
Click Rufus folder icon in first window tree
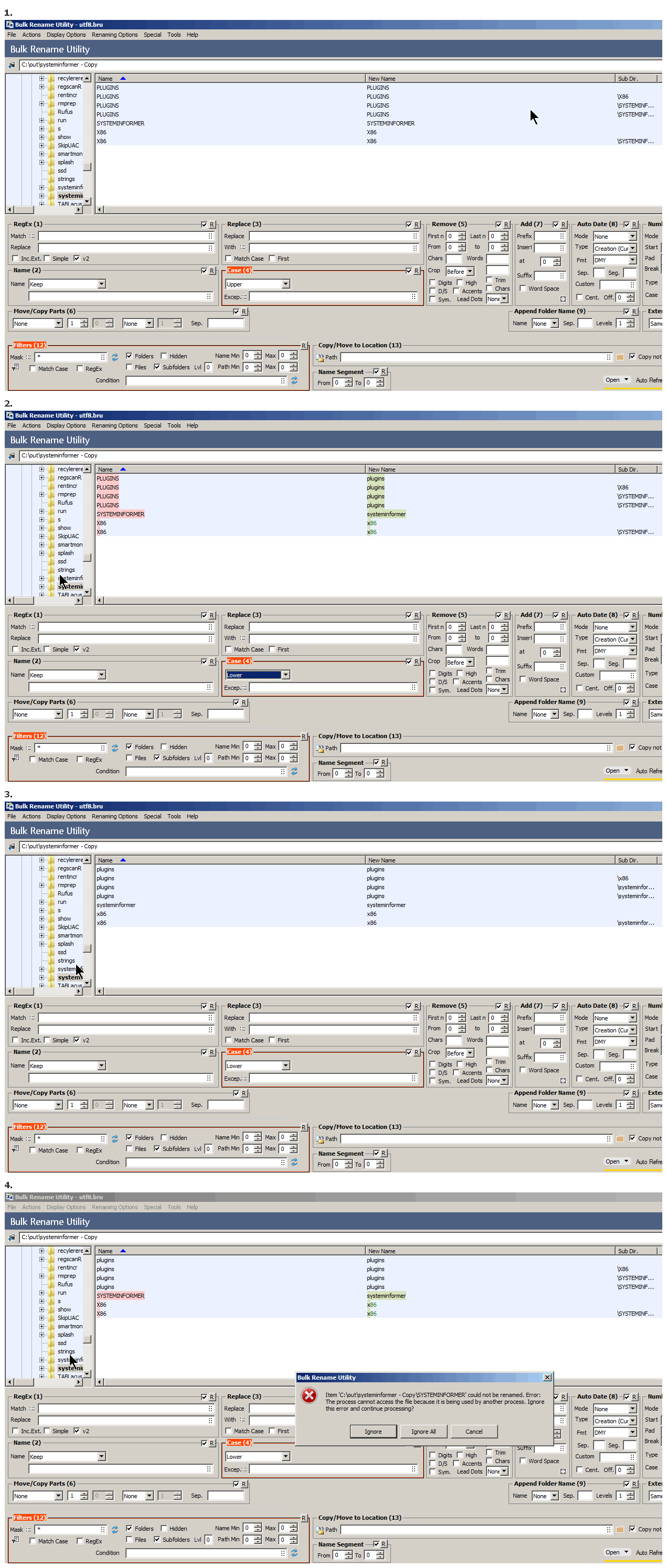[x=52, y=112]
